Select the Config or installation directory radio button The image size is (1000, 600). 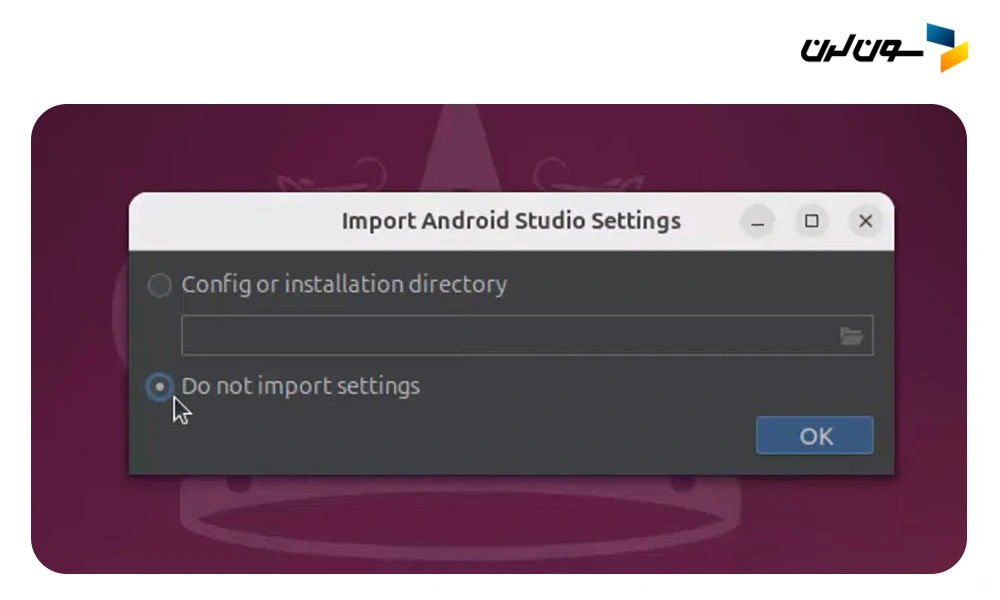(x=160, y=286)
